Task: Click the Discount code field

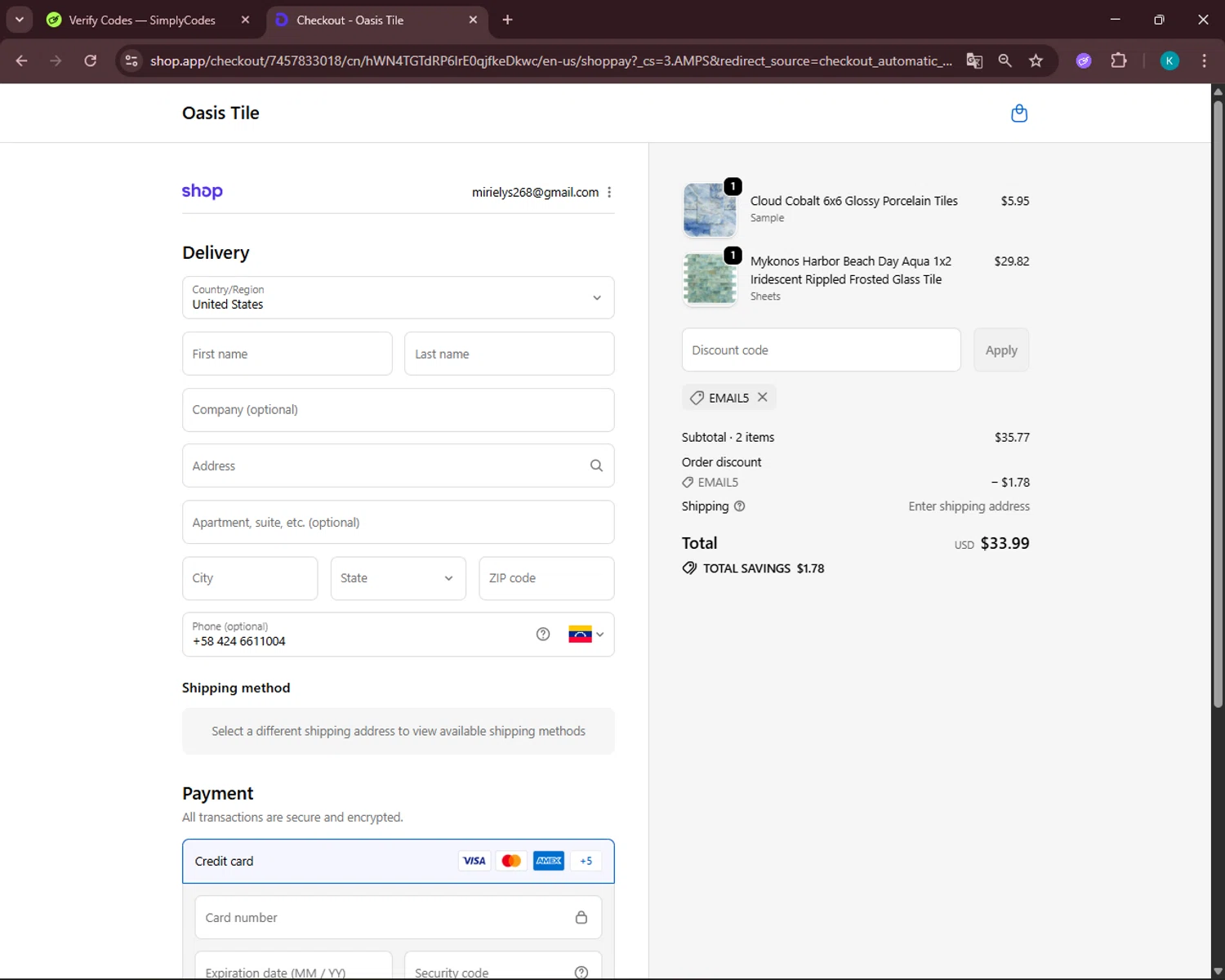Action: tap(821, 350)
